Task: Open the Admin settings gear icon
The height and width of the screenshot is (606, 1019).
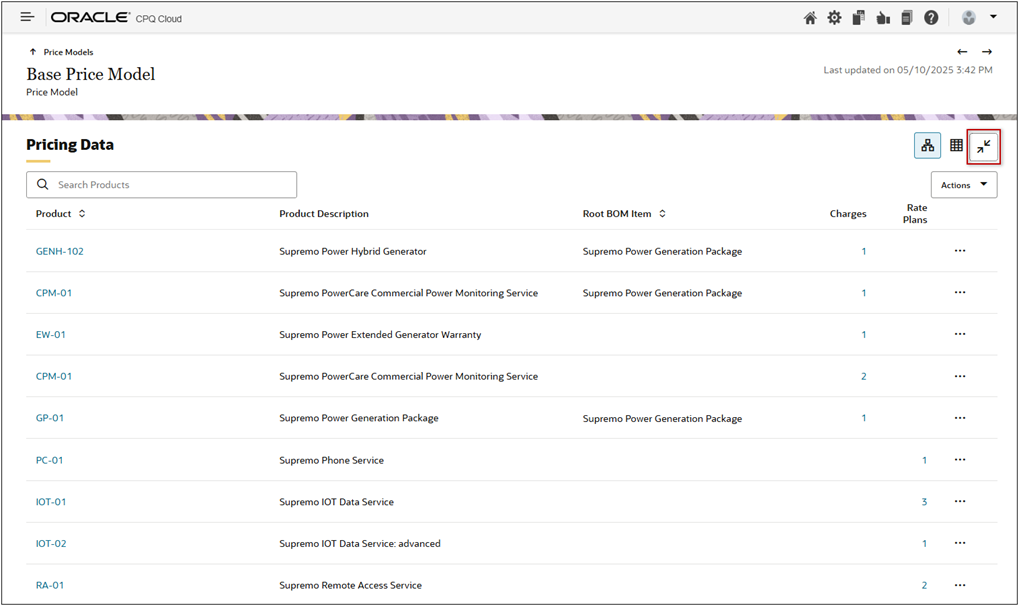Action: click(x=834, y=18)
